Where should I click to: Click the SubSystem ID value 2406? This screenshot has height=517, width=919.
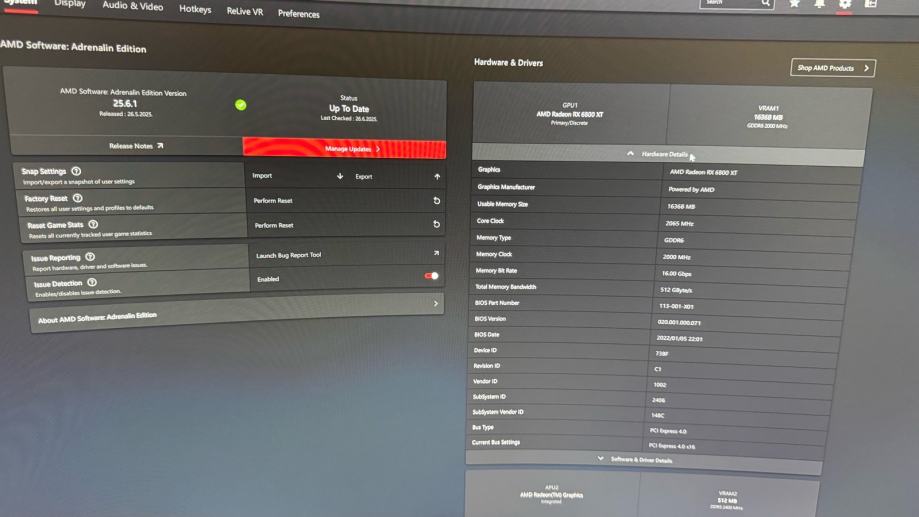658,400
